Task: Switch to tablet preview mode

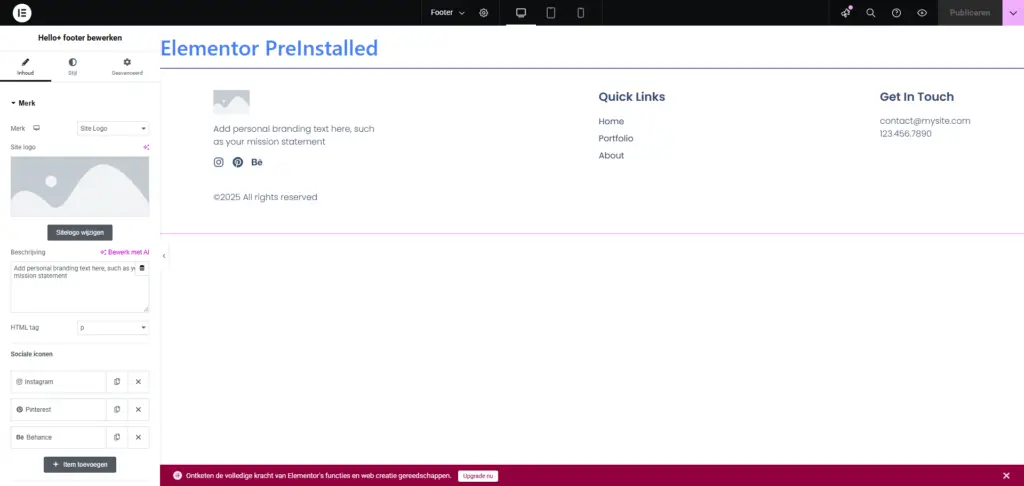Action: coord(551,12)
